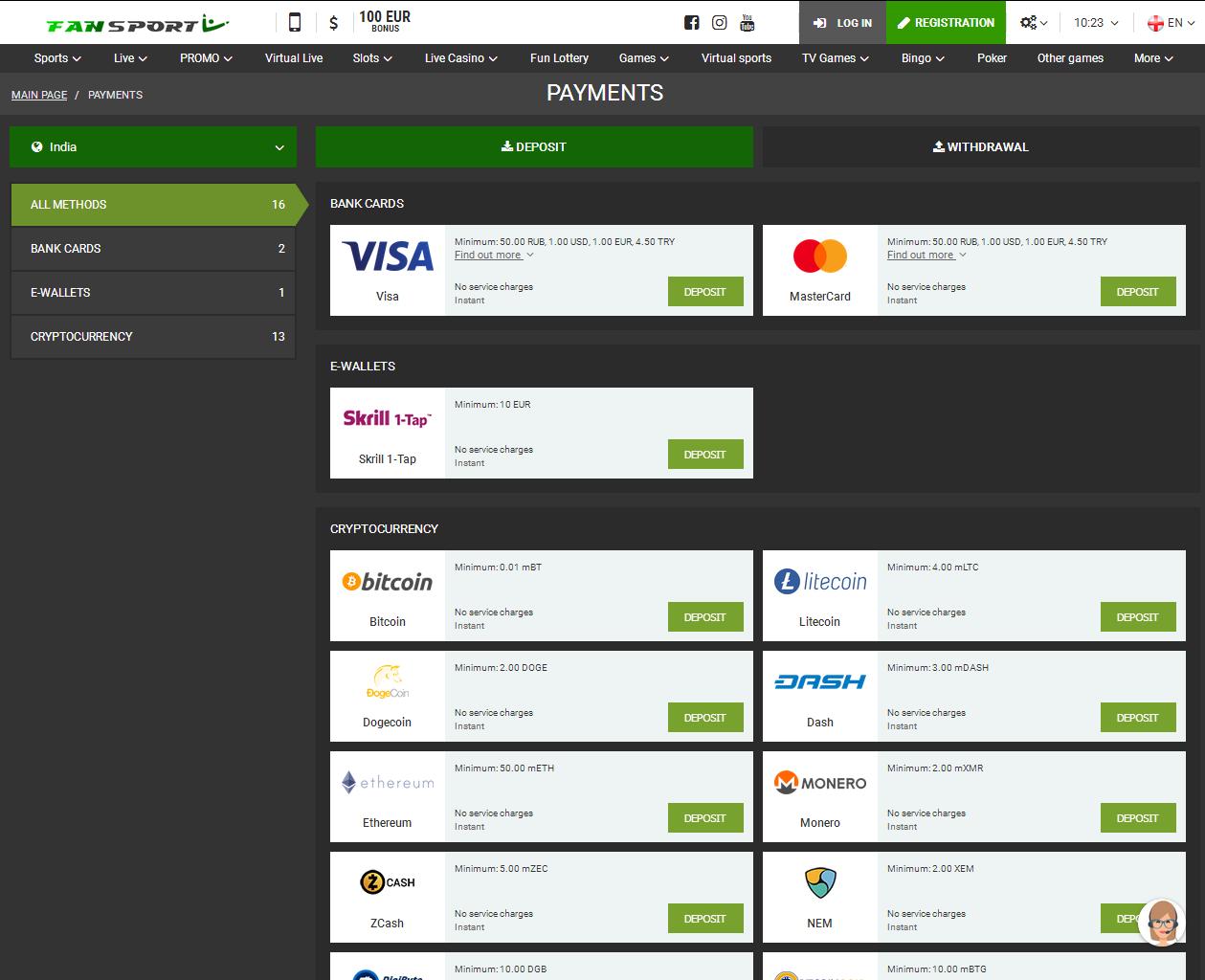Deposit with Skrill 1-Tap
Viewport: 1205px width, 980px height.
click(705, 455)
